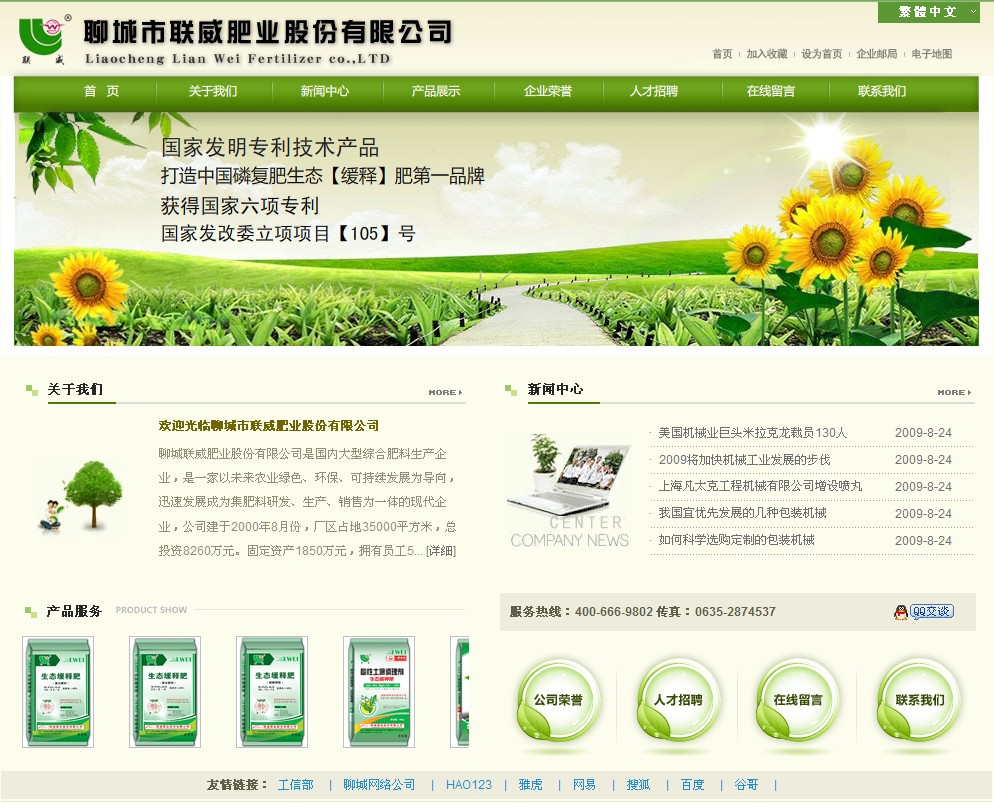Open the 新闻中心 menu item
The image size is (994, 803).
pos(326,91)
